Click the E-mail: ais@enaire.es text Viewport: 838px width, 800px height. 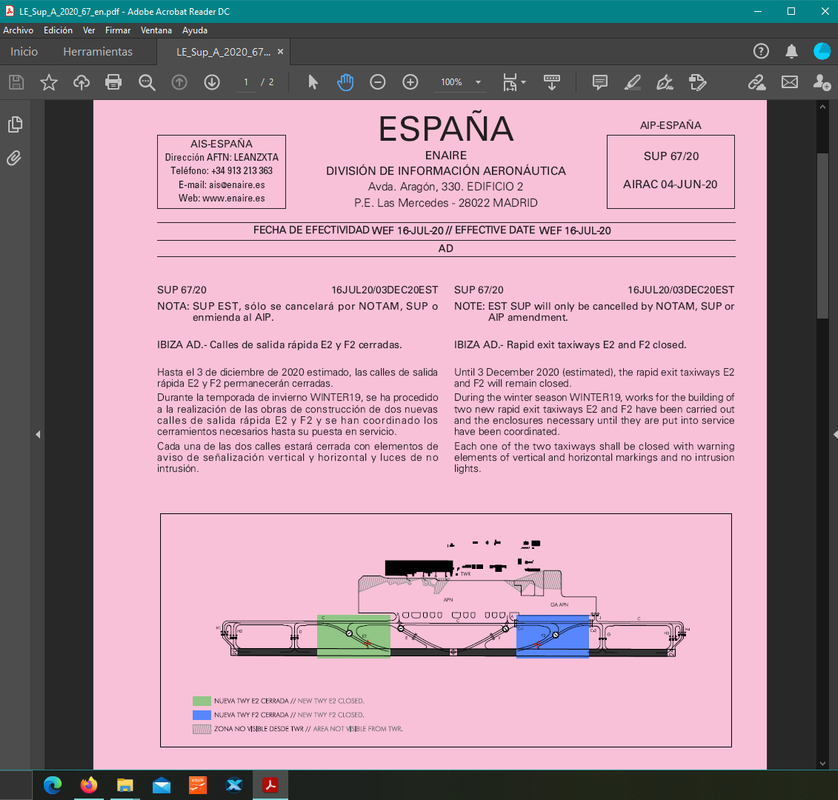pyautogui.click(x=221, y=185)
